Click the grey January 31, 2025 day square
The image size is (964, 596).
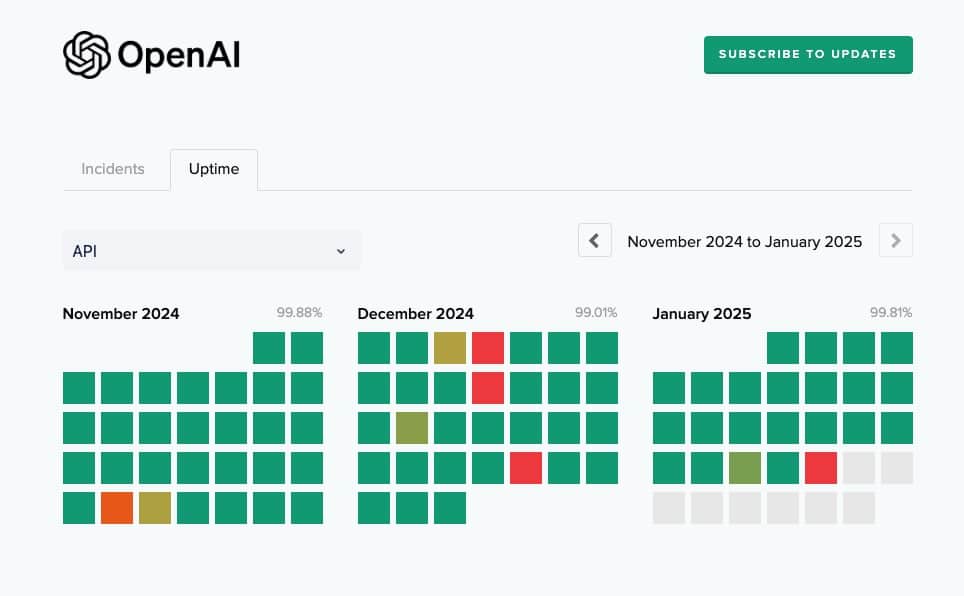859,508
